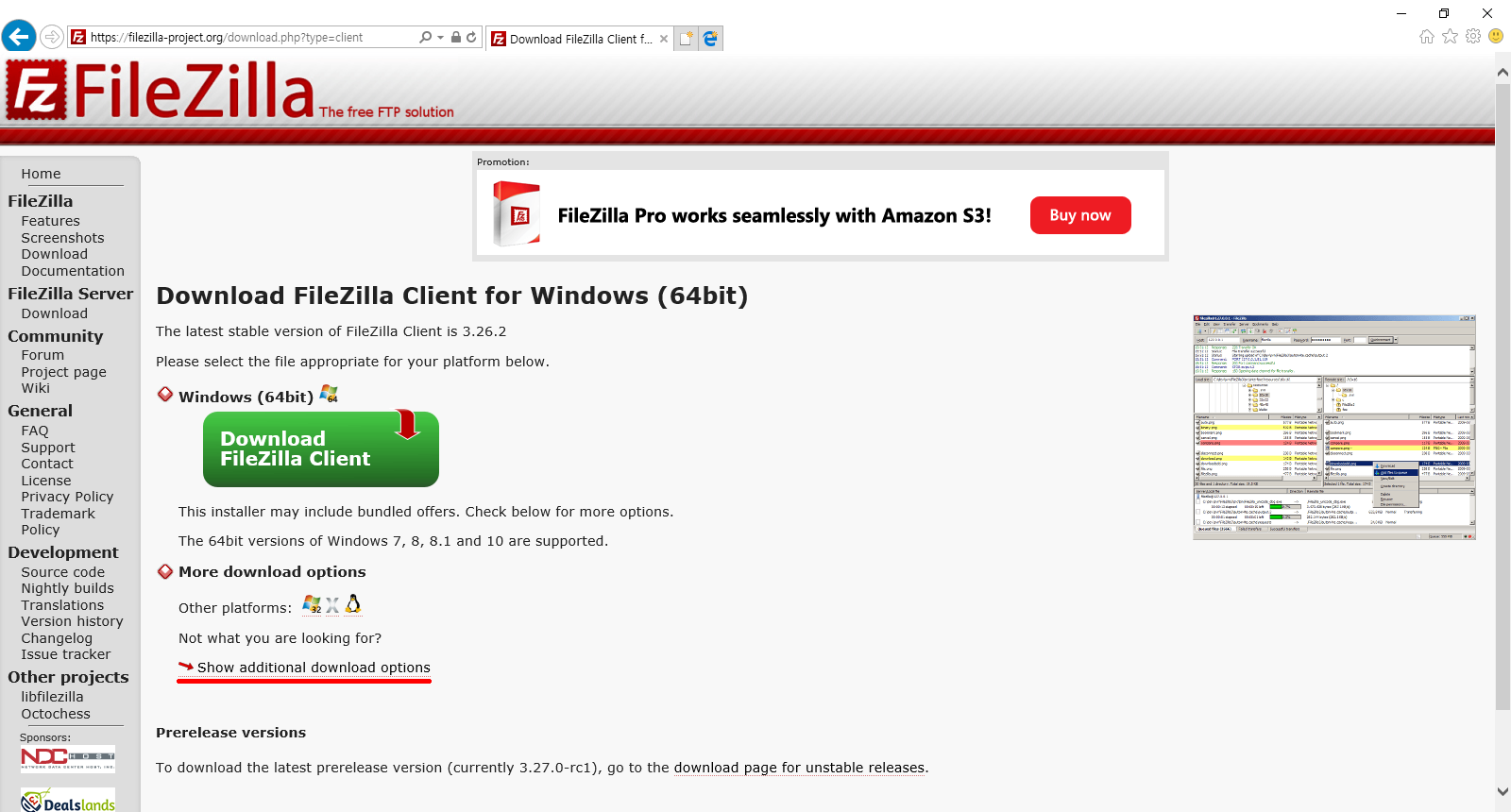Open Version history link
1511x812 pixels.
pos(72,621)
